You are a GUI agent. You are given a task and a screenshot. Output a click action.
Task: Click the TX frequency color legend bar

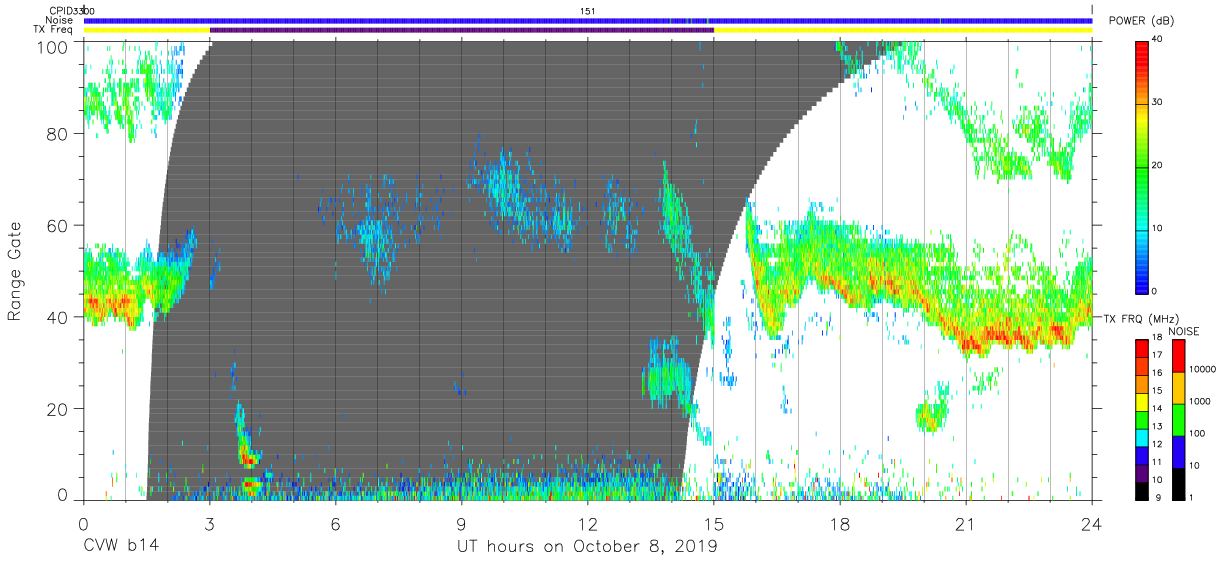pos(1142,419)
